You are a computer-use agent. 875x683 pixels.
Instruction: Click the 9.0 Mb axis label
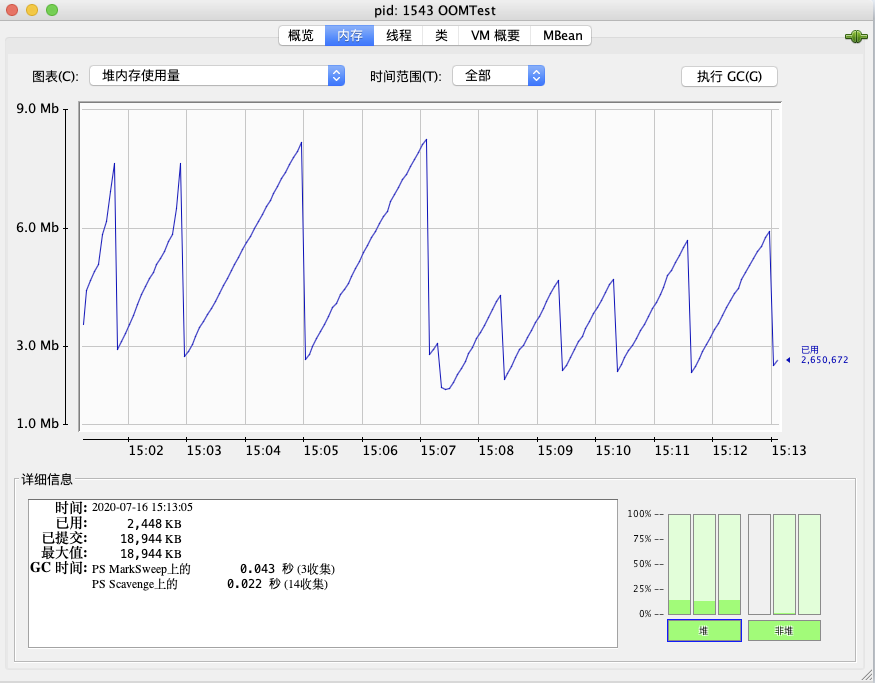tap(37, 108)
